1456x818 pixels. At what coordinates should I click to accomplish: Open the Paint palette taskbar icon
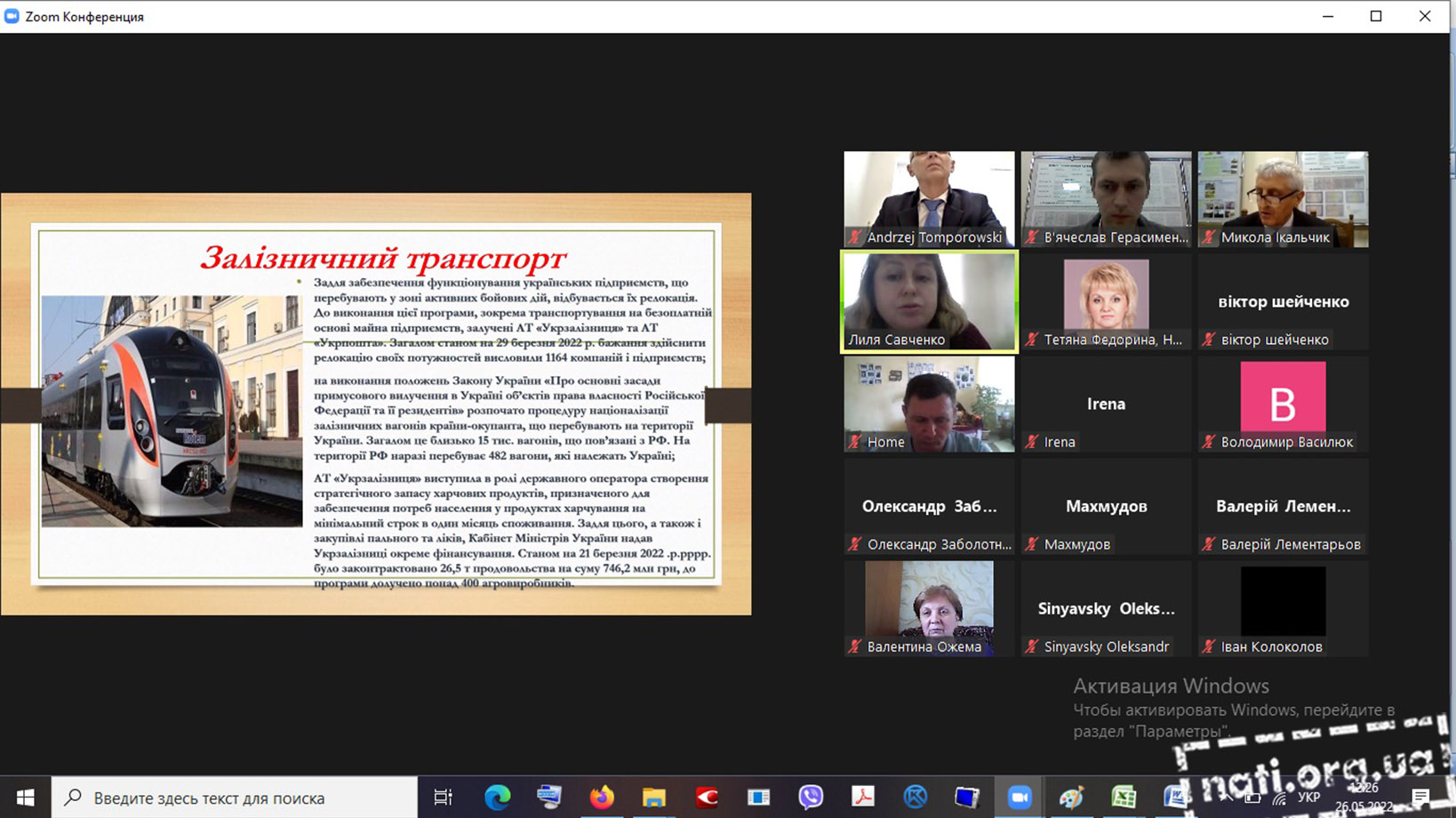(x=1072, y=798)
